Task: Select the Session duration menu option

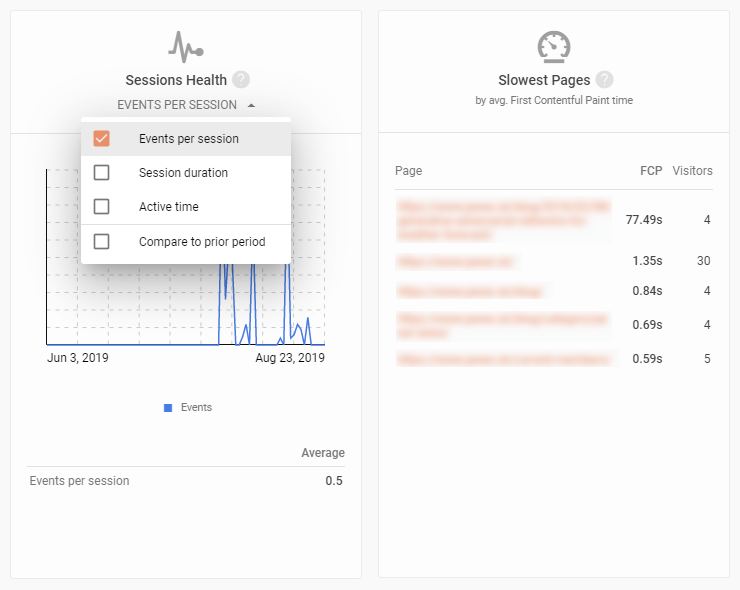Action: [x=186, y=173]
